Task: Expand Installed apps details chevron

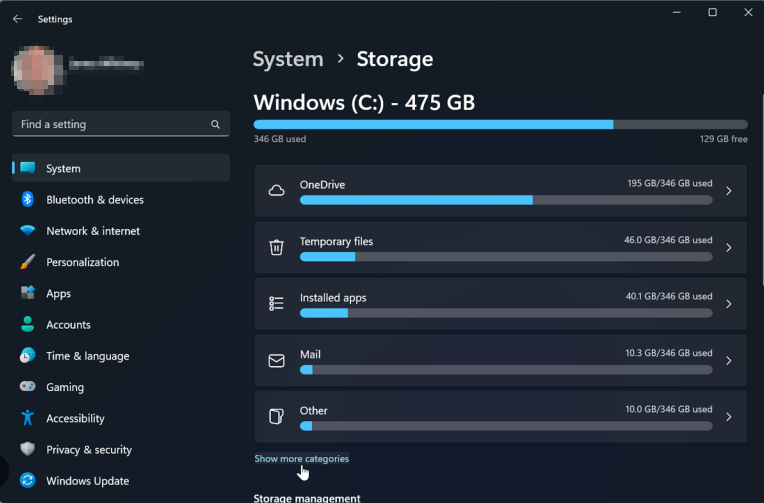Action: [728, 304]
